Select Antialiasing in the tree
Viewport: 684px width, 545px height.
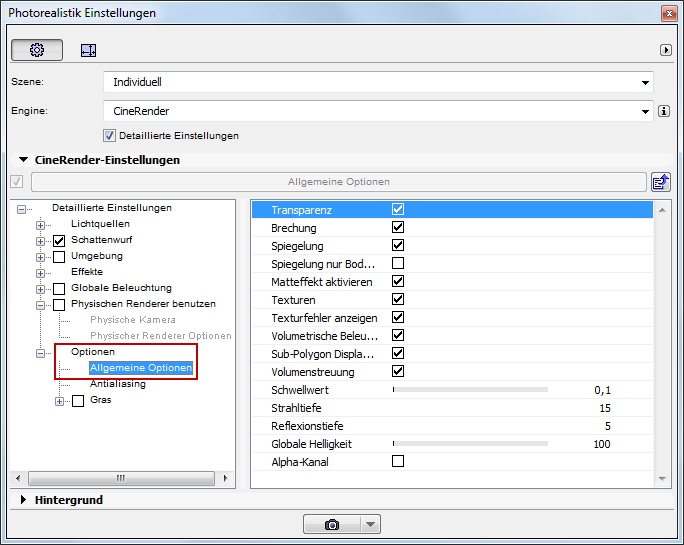point(118,384)
